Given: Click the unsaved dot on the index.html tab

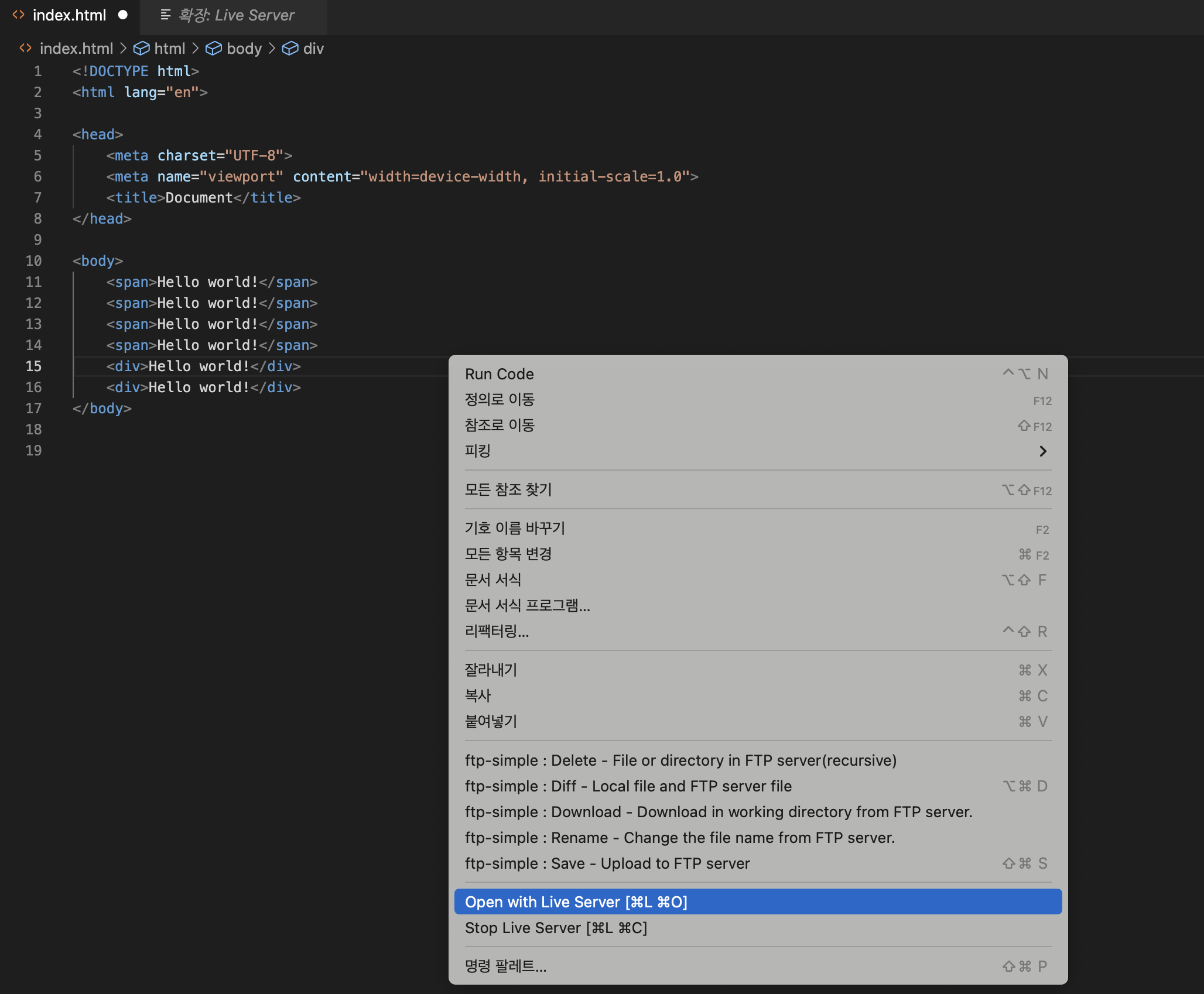Looking at the screenshot, I should pos(123,15).
